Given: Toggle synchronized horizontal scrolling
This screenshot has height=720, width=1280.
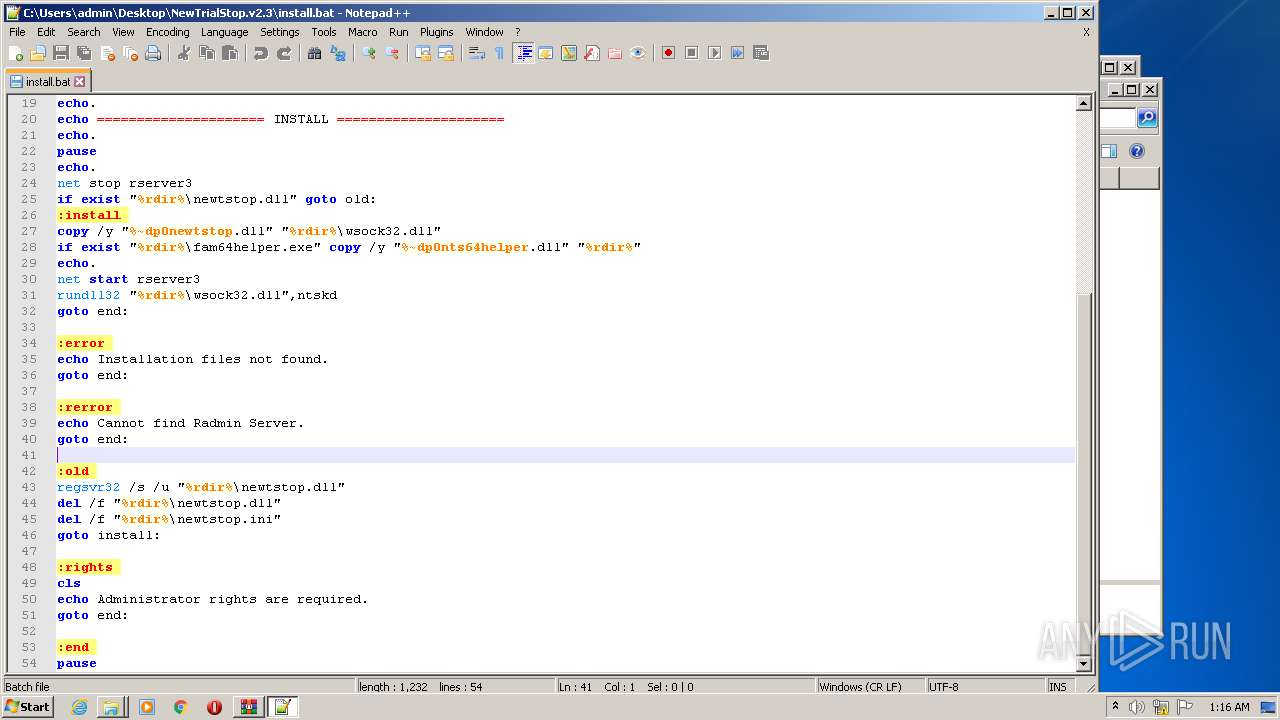Looking at the screenshot, I should tap(446, 53).
